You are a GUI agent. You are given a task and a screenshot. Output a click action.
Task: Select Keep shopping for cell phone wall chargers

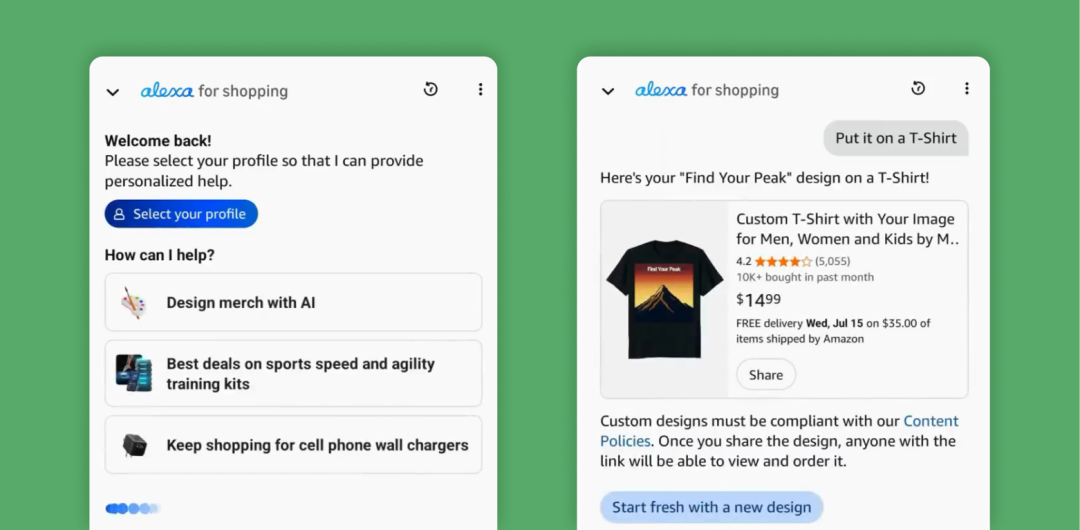click(293, 445)
